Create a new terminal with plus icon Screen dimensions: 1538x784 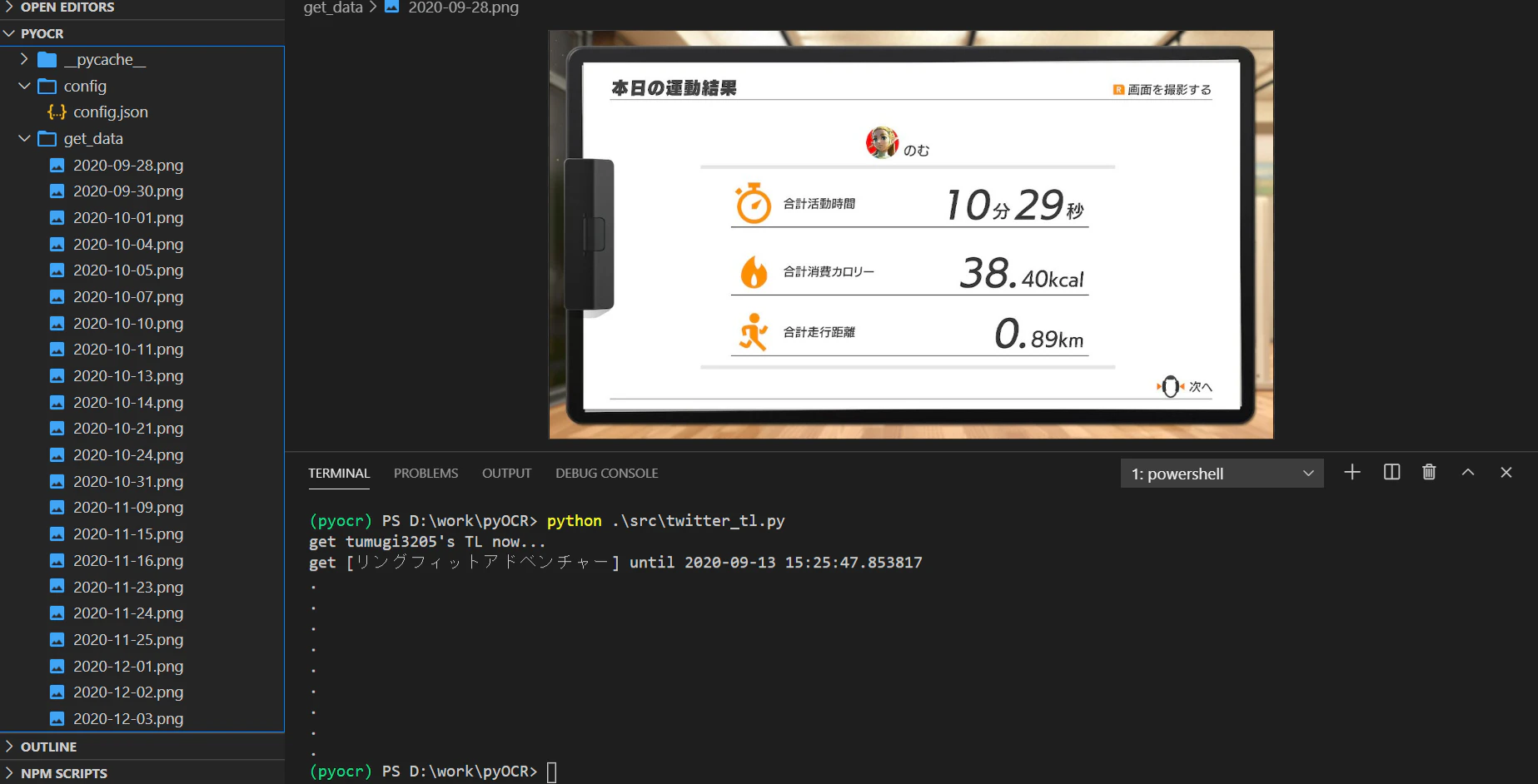(x=1352, y=473)
